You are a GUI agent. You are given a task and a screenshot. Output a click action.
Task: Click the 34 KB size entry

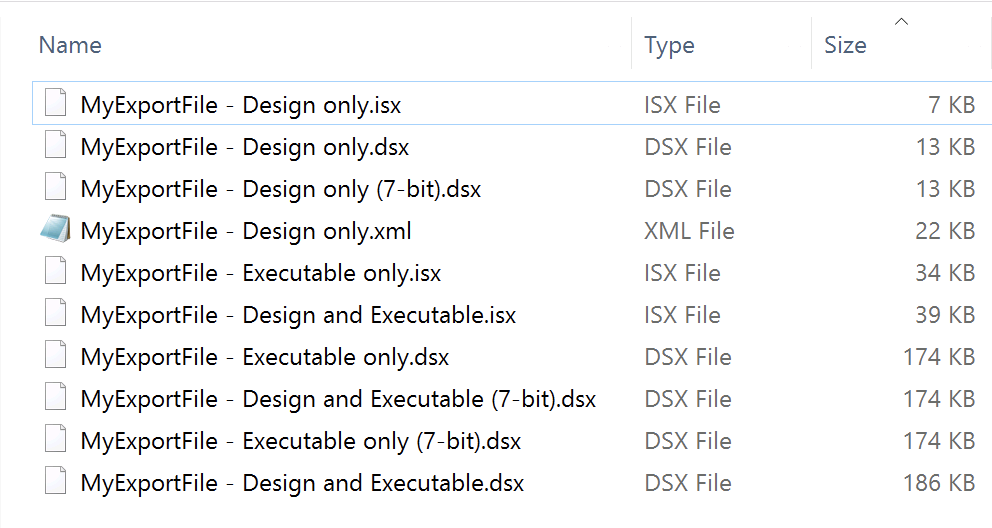point(944,273)
